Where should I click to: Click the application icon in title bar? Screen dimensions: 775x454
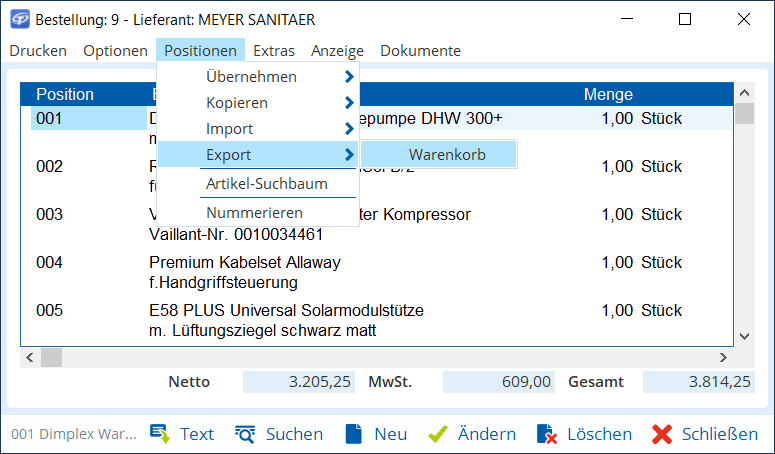(x=19, y=19)
